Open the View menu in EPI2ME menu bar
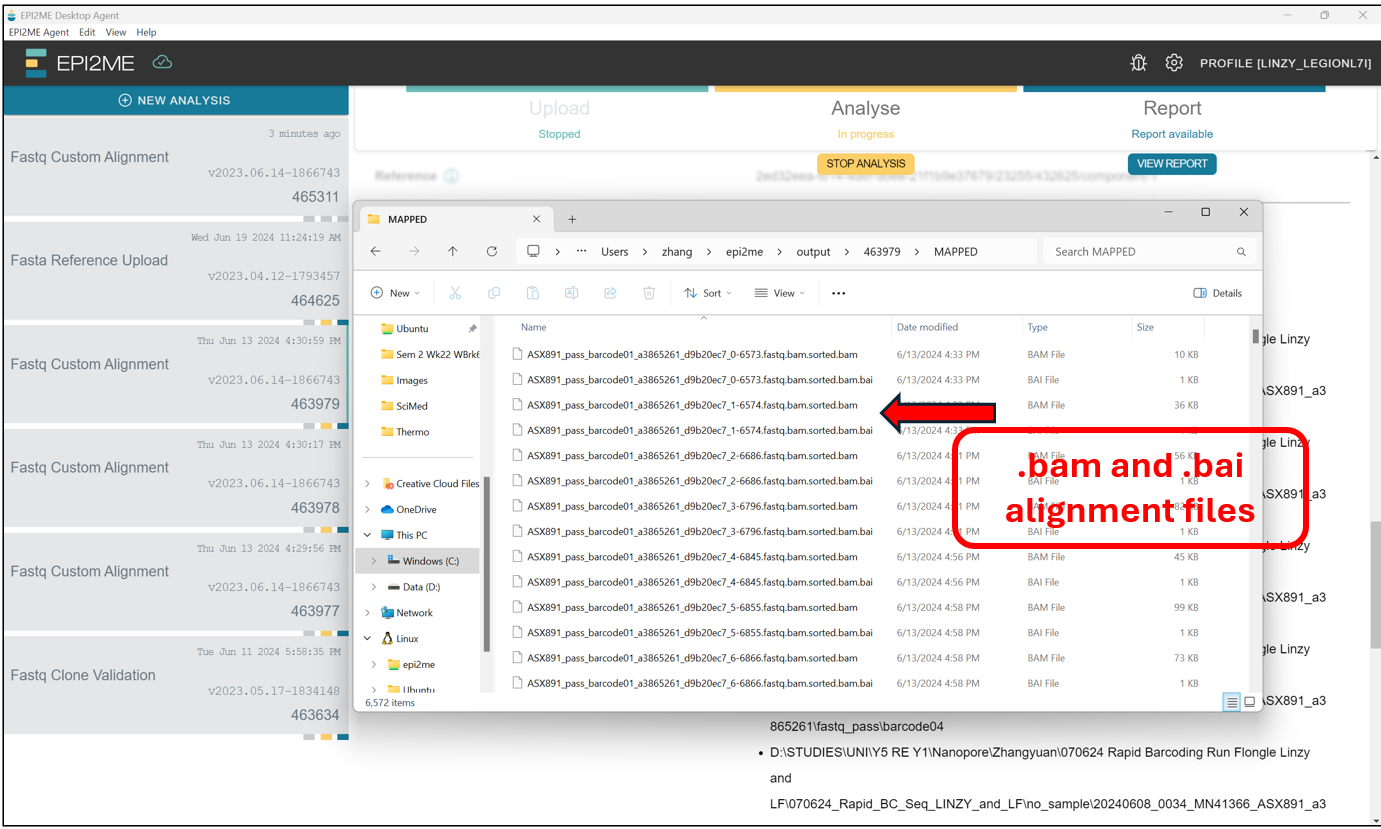Image resolution: width=1381 pixels, height=829 pixels. click(x=116, y=32)
